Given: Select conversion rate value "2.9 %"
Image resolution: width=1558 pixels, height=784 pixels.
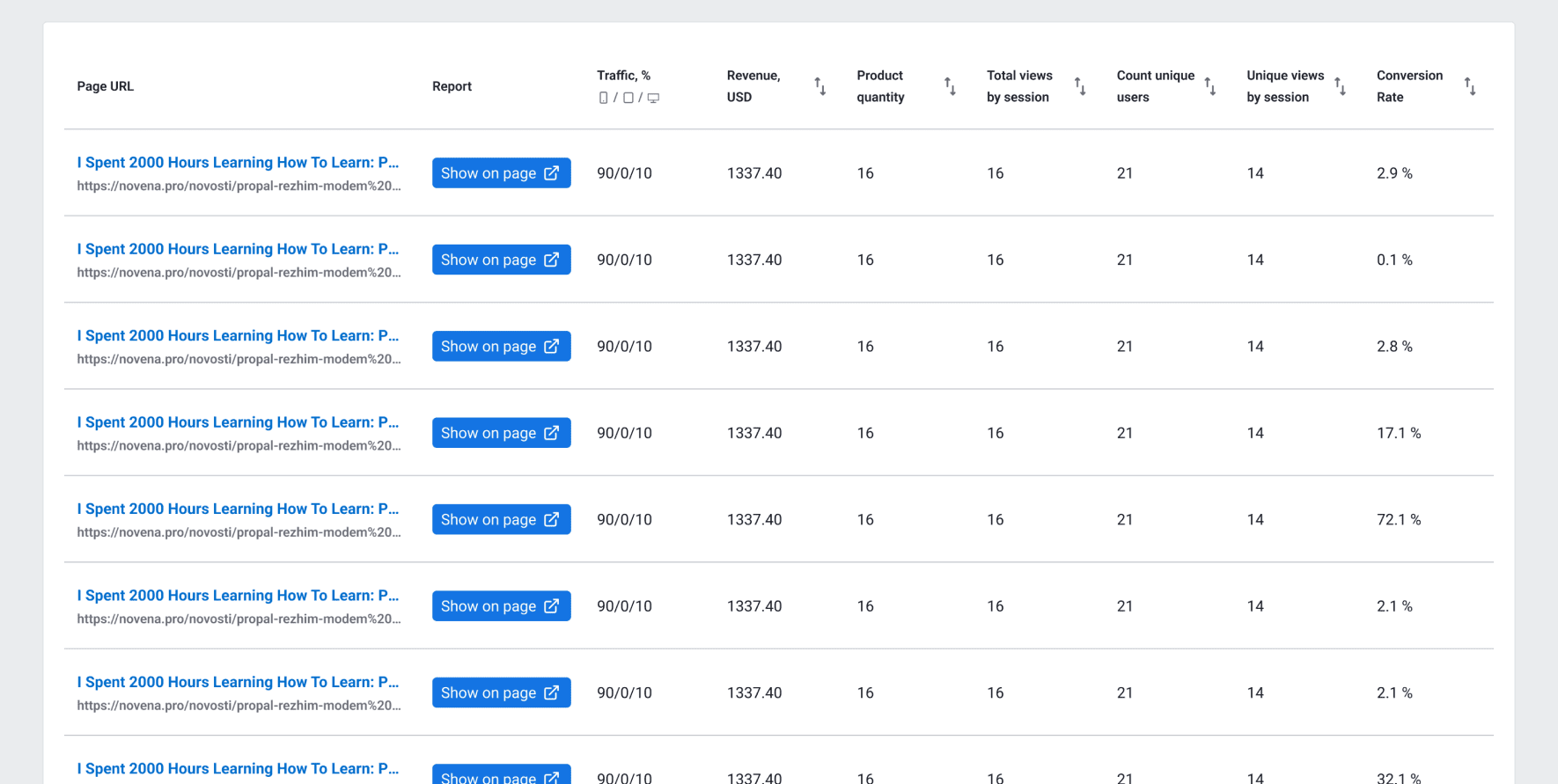Looking at the screenshot, I should point(1394,173).
